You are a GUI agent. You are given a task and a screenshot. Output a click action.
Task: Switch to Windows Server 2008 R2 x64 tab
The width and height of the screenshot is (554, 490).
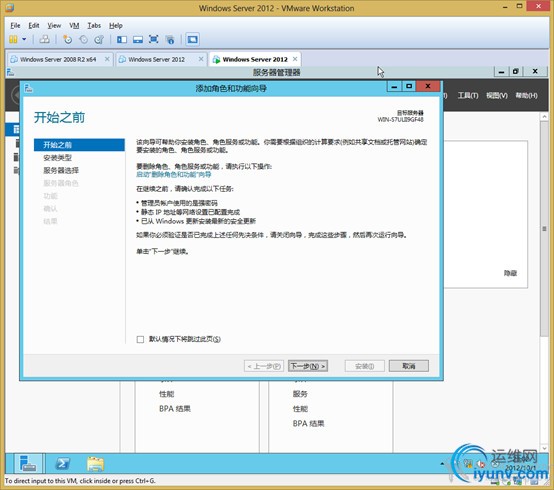tap(58, 59)
